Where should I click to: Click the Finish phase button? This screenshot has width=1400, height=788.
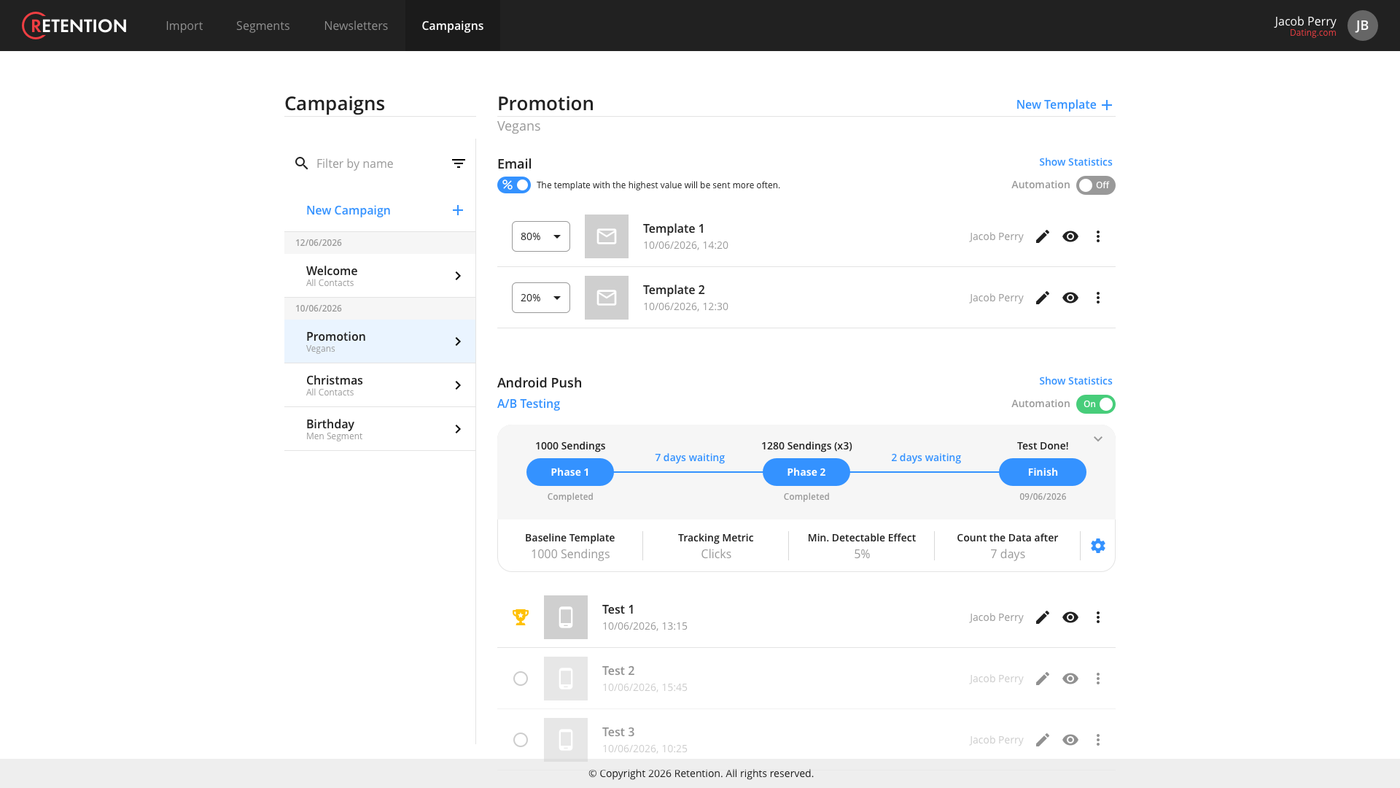point(1042,472)
